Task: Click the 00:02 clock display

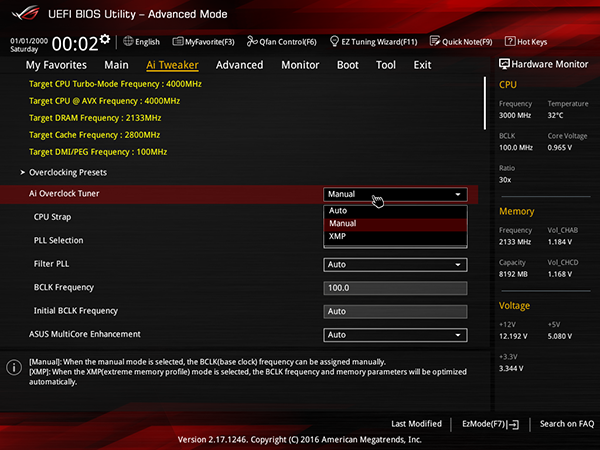Action: tap(75, 44)
